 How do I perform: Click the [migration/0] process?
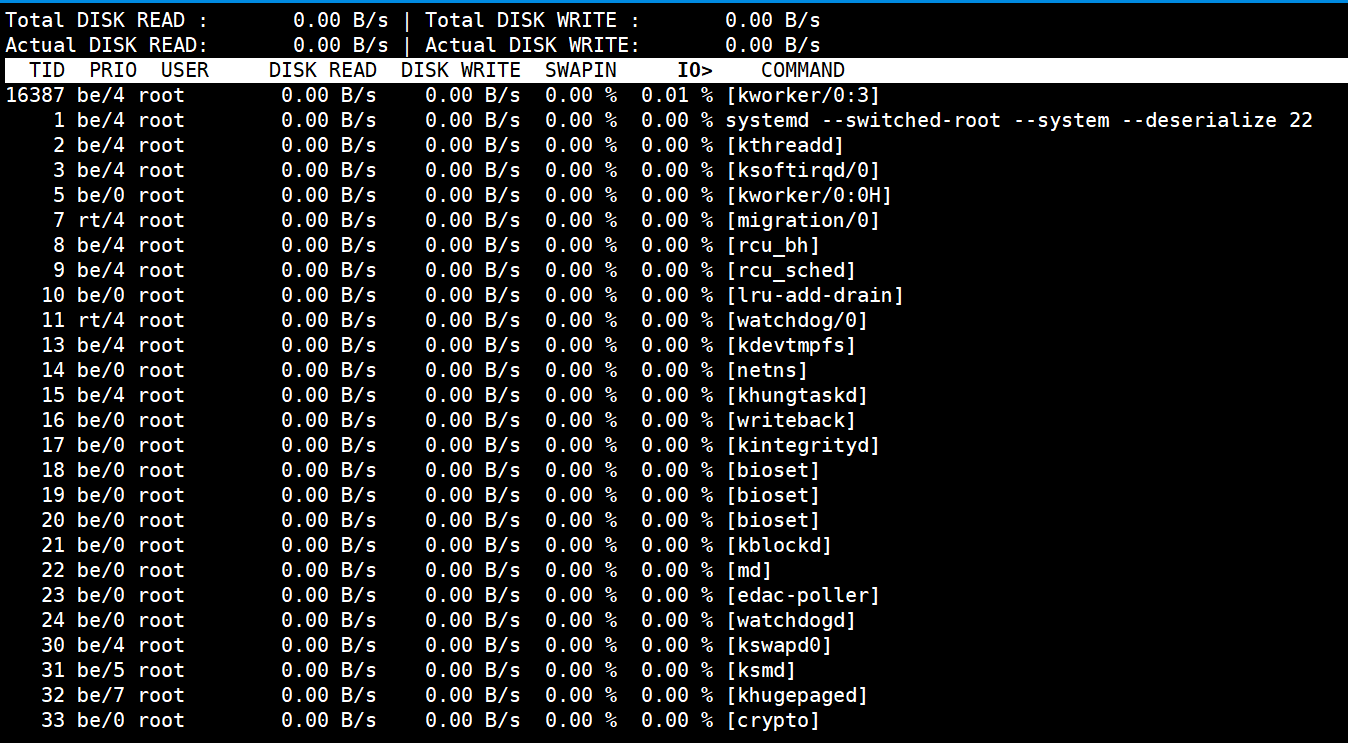803,220
